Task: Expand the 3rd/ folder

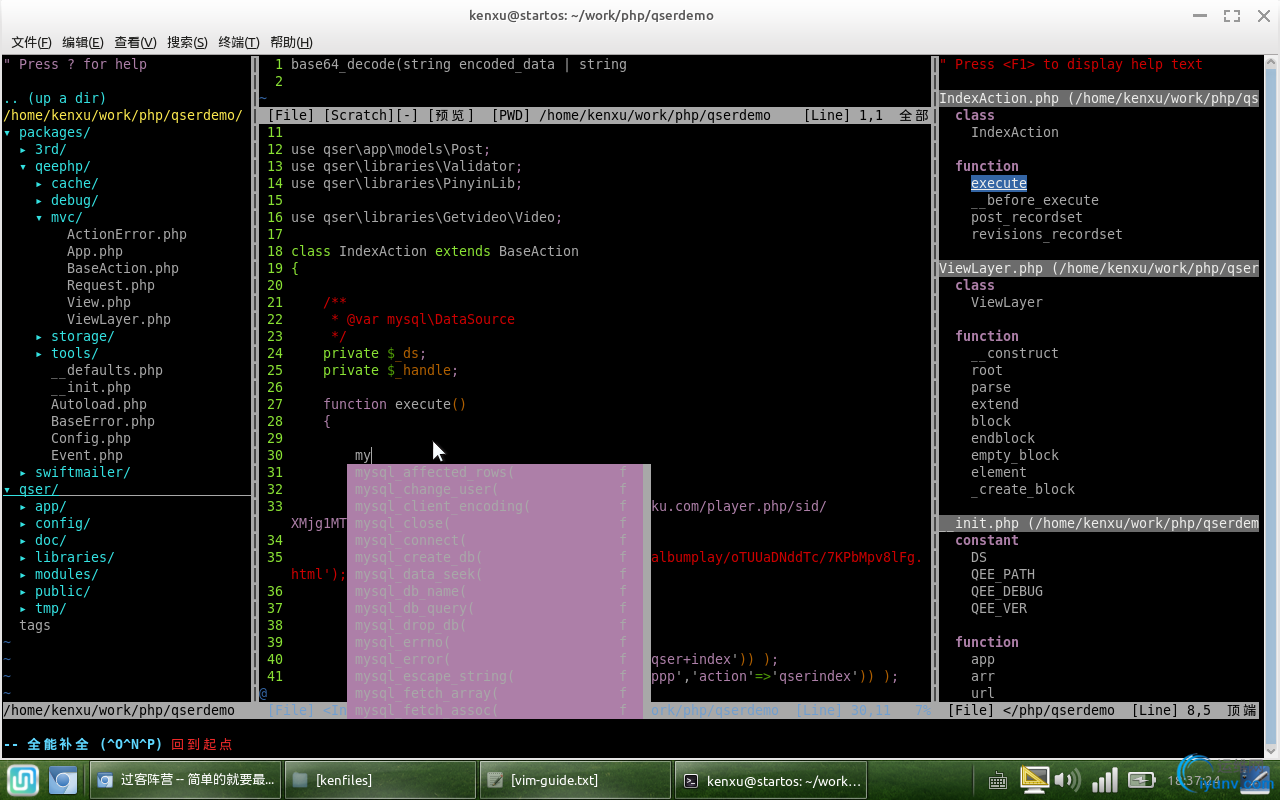Action: (43, 149)
